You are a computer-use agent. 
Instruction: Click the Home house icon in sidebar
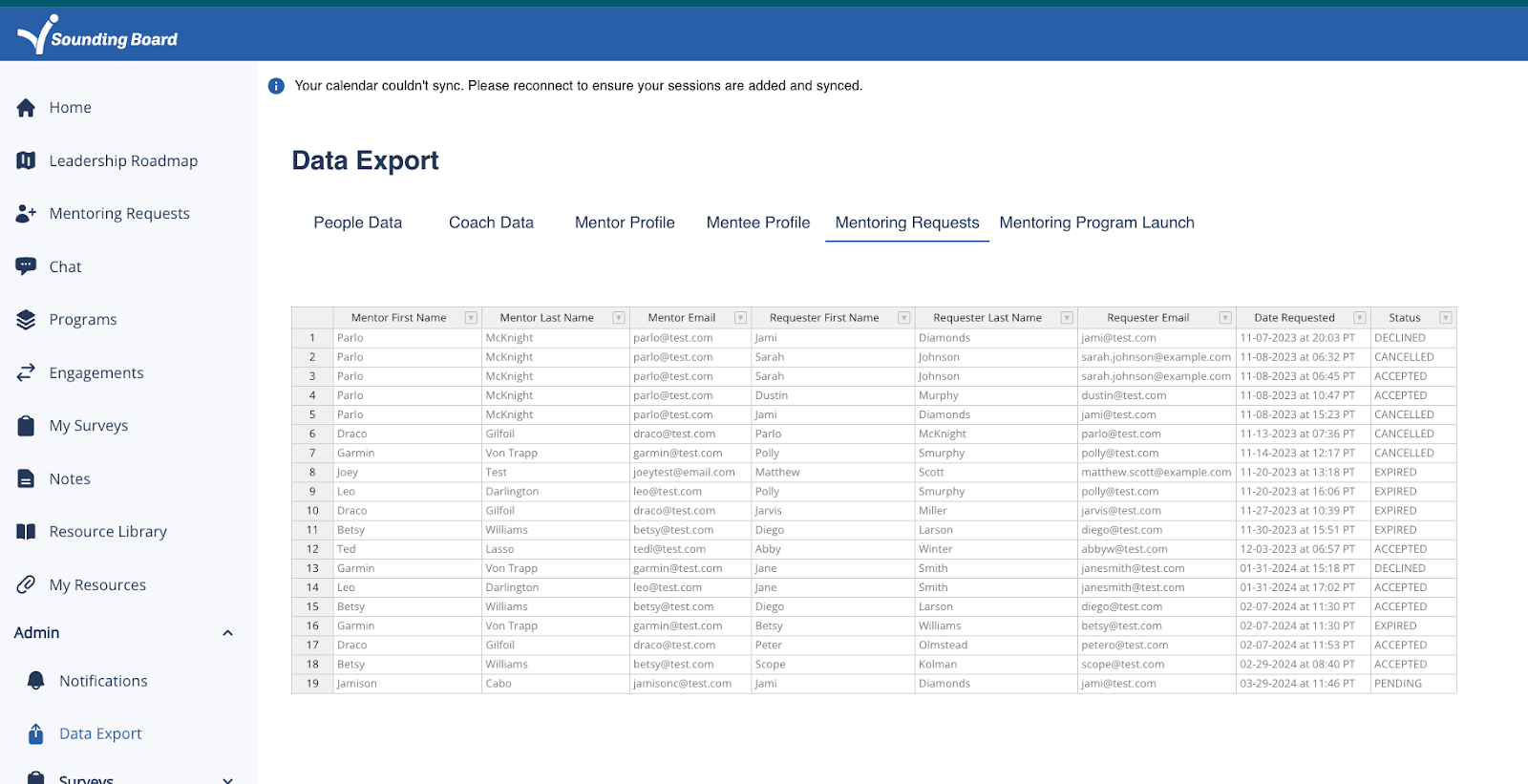[26, 108]
